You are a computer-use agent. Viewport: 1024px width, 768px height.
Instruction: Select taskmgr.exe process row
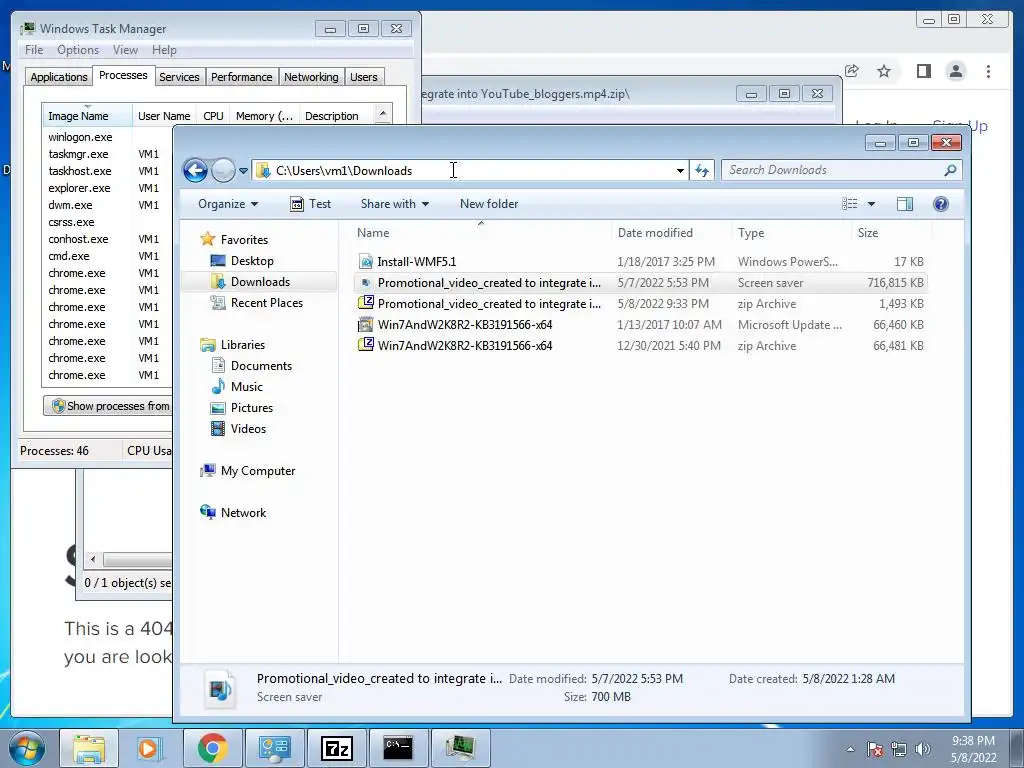pyautogui.click(x=108, y=154)
